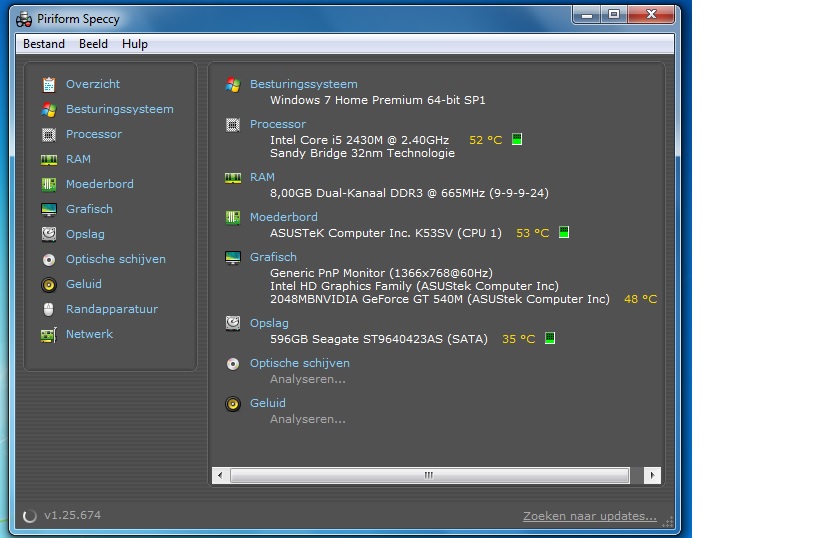The width and height of the screenshot is (819, 538).
Task: Click the Intel Core i5 2430M text
Action: pyautogui.click(x=359, y=140)
